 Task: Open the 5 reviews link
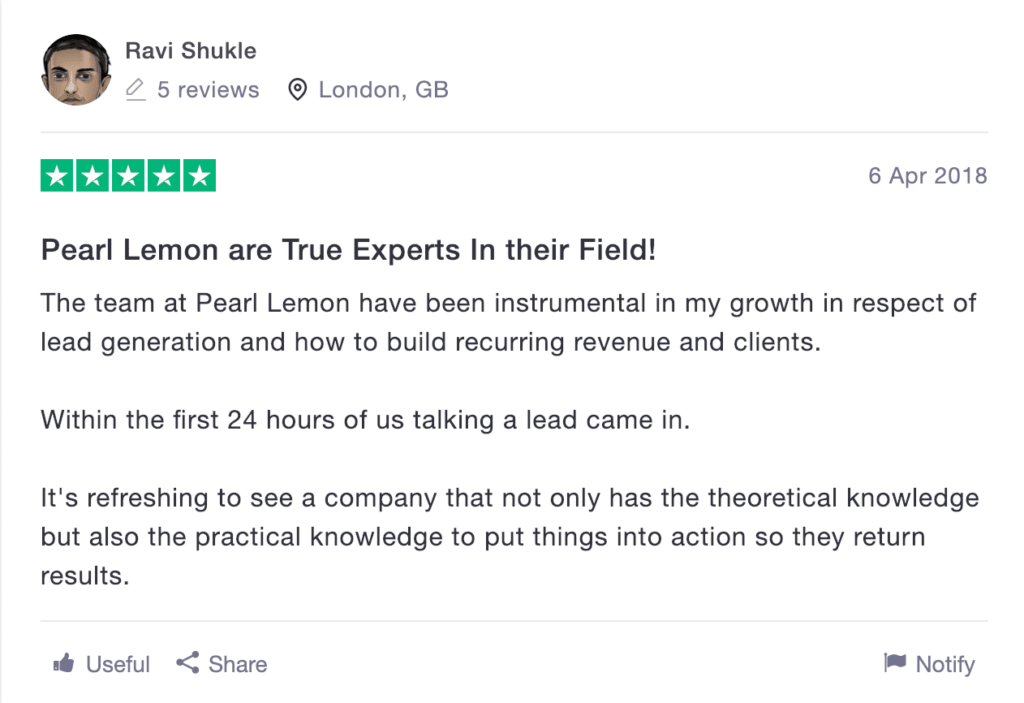208,90
